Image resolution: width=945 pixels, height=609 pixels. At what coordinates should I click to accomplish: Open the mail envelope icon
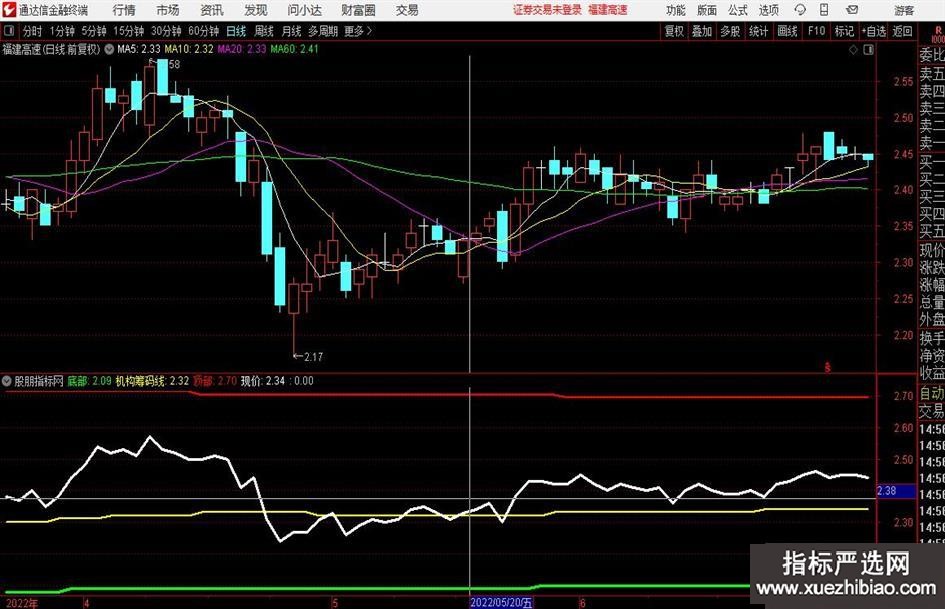[852, 10]
